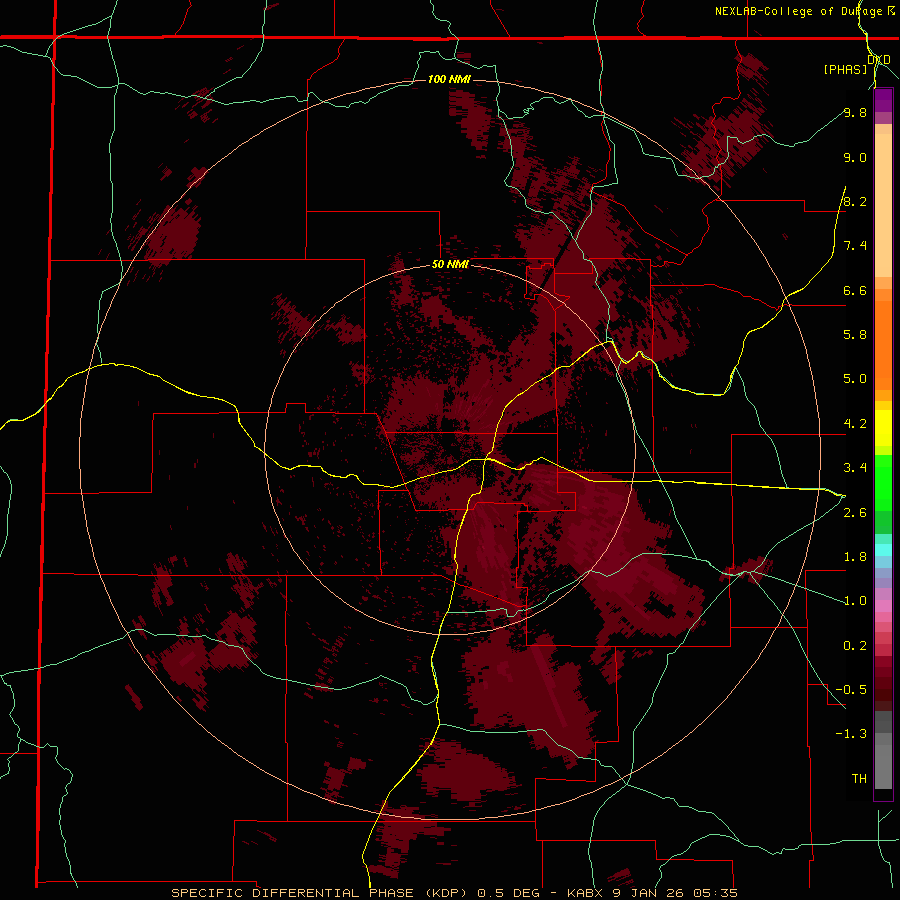
Task: Click the pink band of the color bar
Action: tap(883, 606)
